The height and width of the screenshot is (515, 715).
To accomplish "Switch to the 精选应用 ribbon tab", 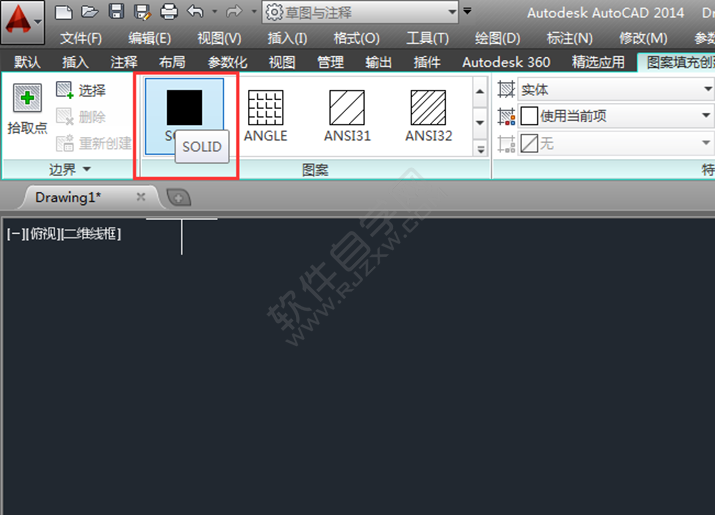I will pyautogui.click(x=598, y=62).
